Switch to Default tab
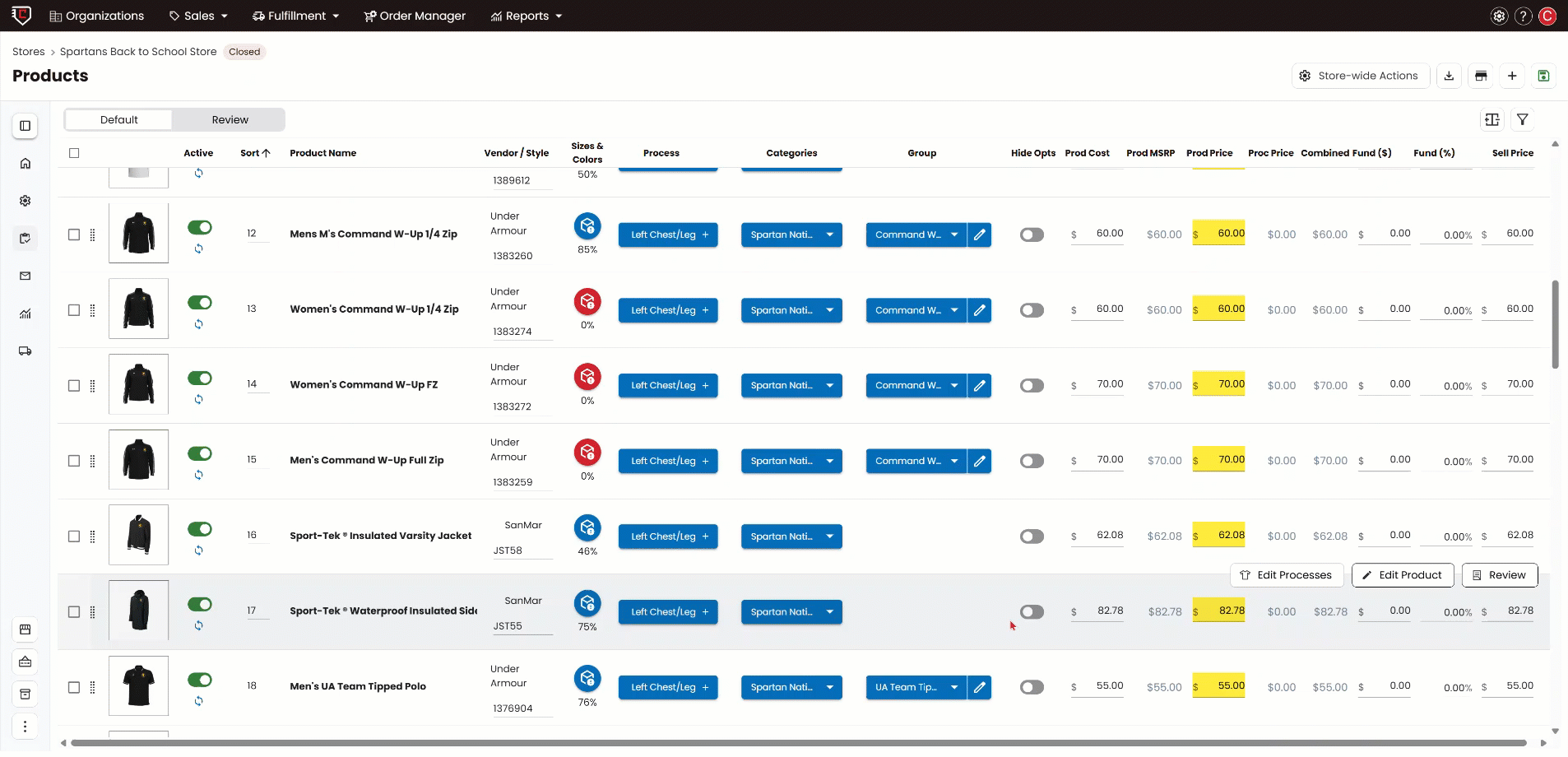The width and height of the screenshot is (1568, 757). [119, 120]
